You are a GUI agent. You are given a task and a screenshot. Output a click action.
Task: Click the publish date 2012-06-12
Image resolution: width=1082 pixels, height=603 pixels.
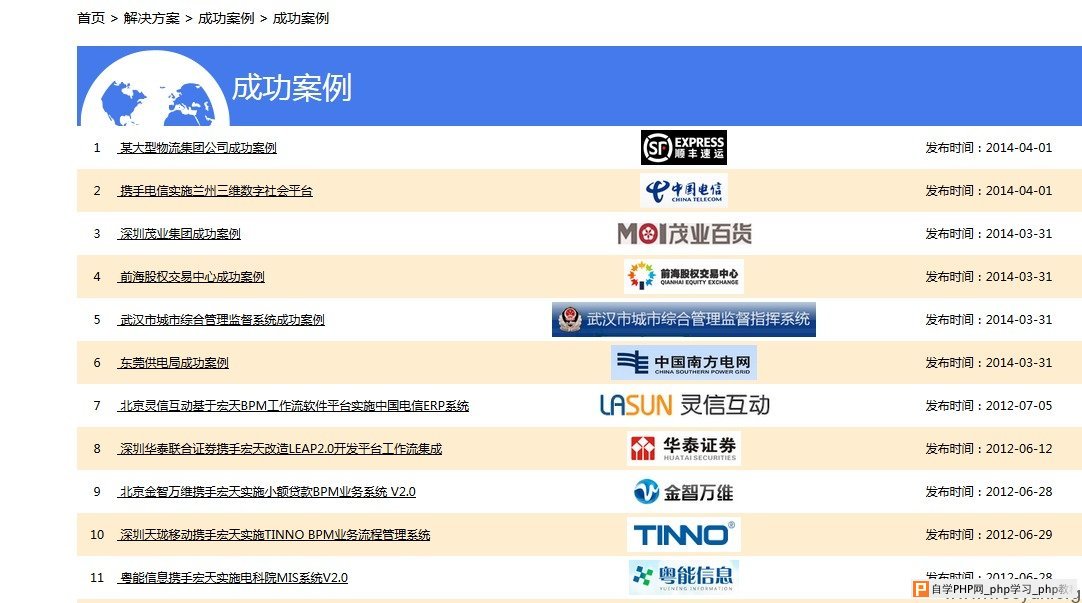click(1019, 448)
